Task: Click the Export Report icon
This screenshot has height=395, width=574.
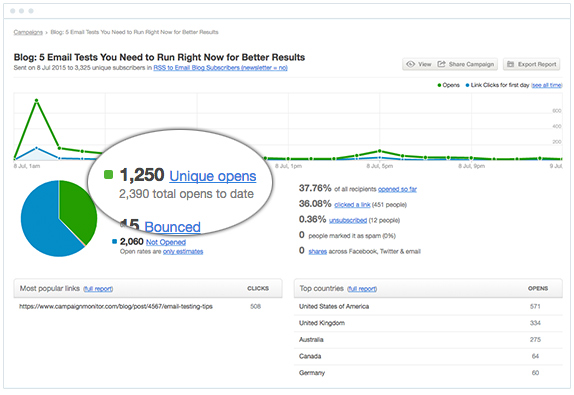Action: (510, 64)
